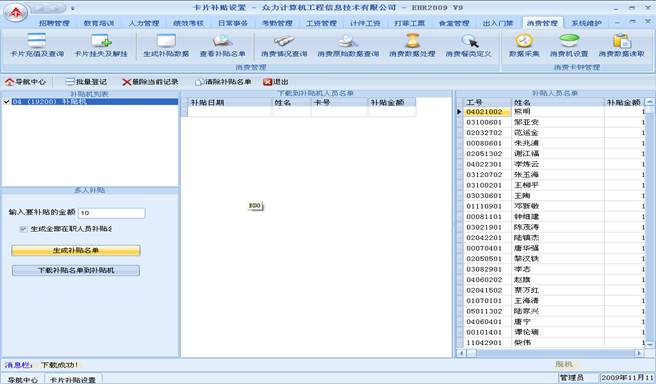Open 卡片充值及查询 in the ribbon
The image size is (656, 384).
click(37, 45)
